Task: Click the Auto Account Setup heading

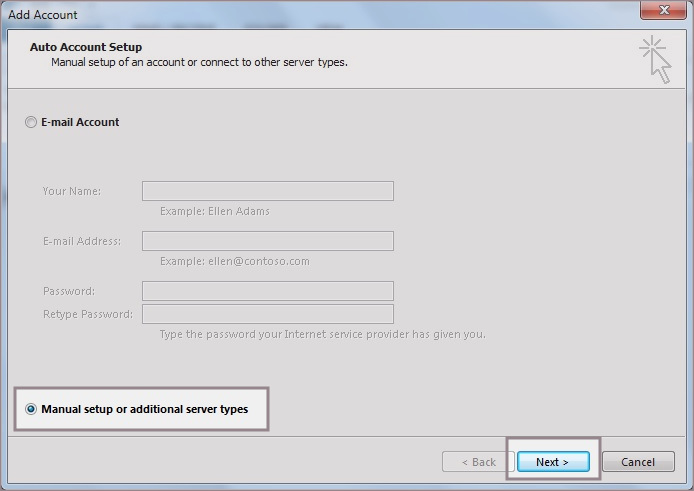Action: point(86,47)
